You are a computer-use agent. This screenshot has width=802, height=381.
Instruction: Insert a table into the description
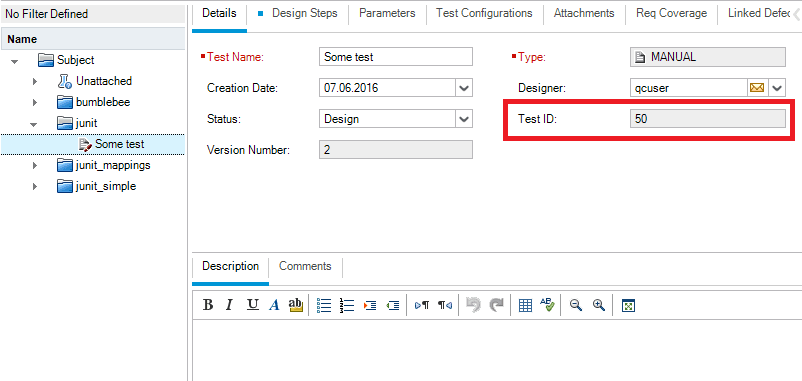coord(525,305)
